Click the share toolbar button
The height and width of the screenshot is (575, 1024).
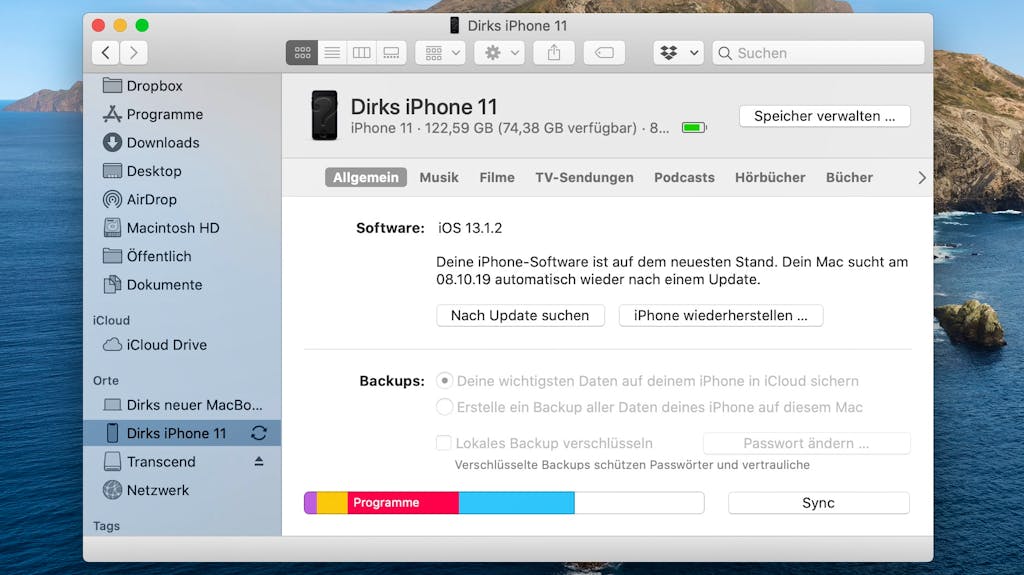554,53
